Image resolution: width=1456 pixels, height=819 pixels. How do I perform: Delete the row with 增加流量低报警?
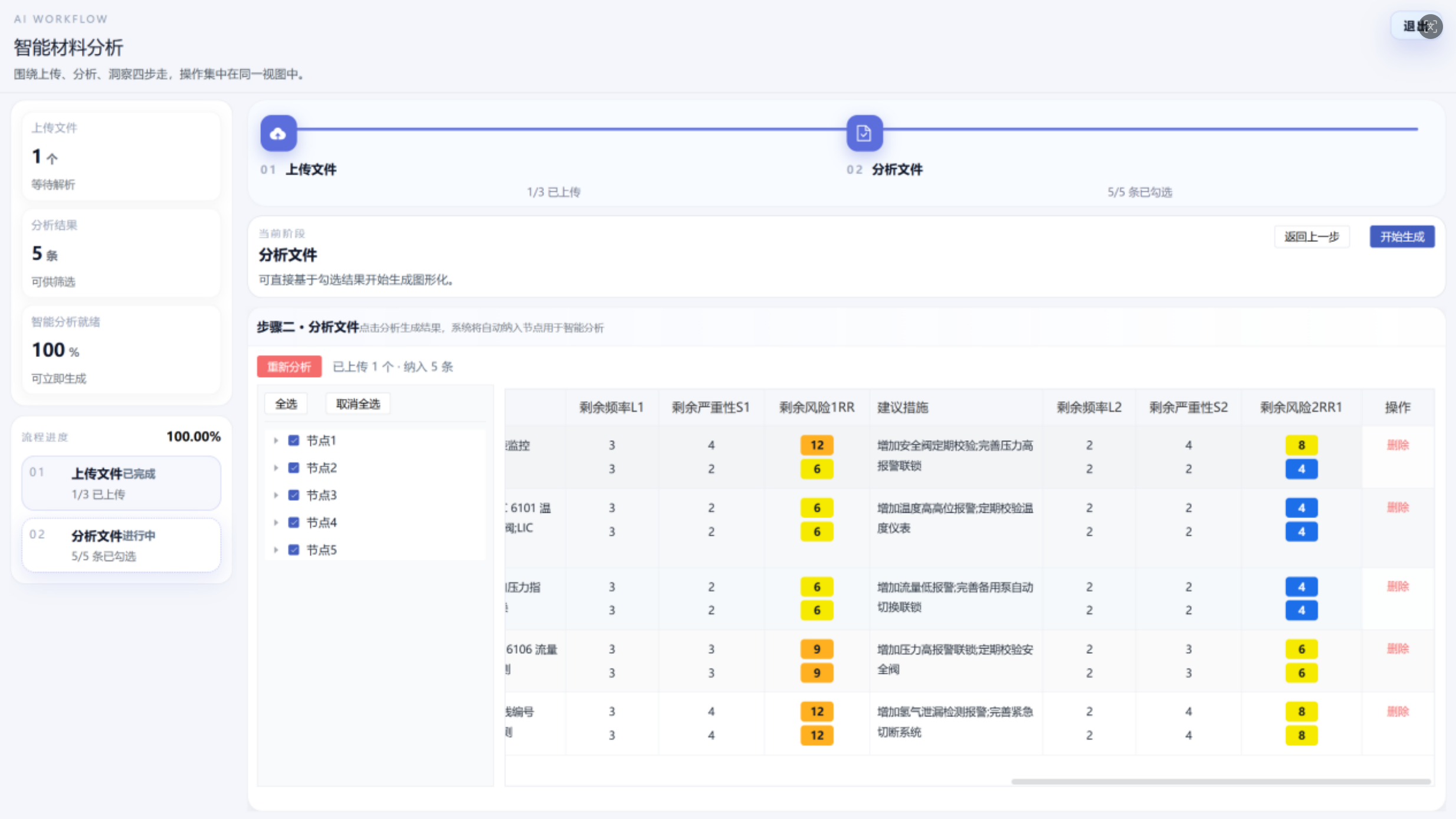(1398, 587)
